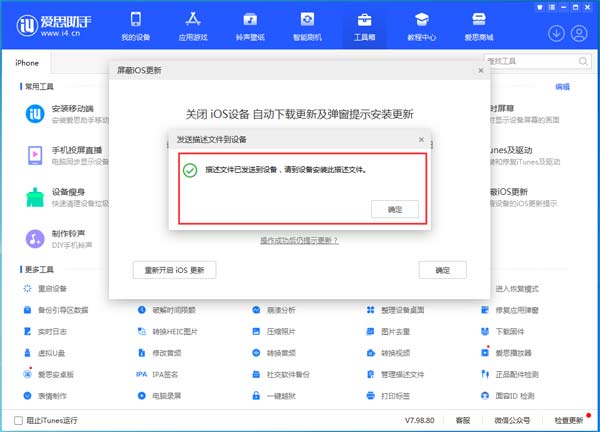
Task: Close the 发送描述文件到设备 dialog
Action: pyautogui.click(x=421, y=140)
